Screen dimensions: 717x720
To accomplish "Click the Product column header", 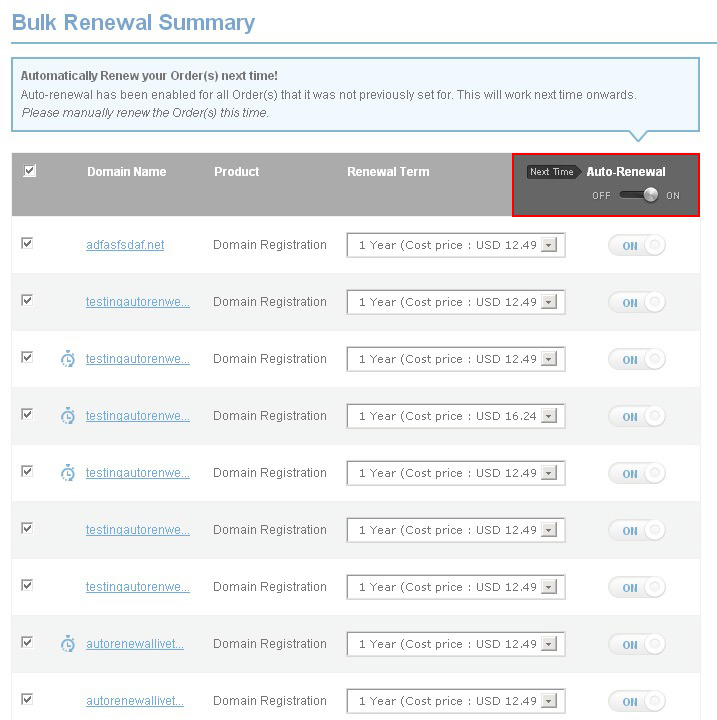I will coord(236,172).
